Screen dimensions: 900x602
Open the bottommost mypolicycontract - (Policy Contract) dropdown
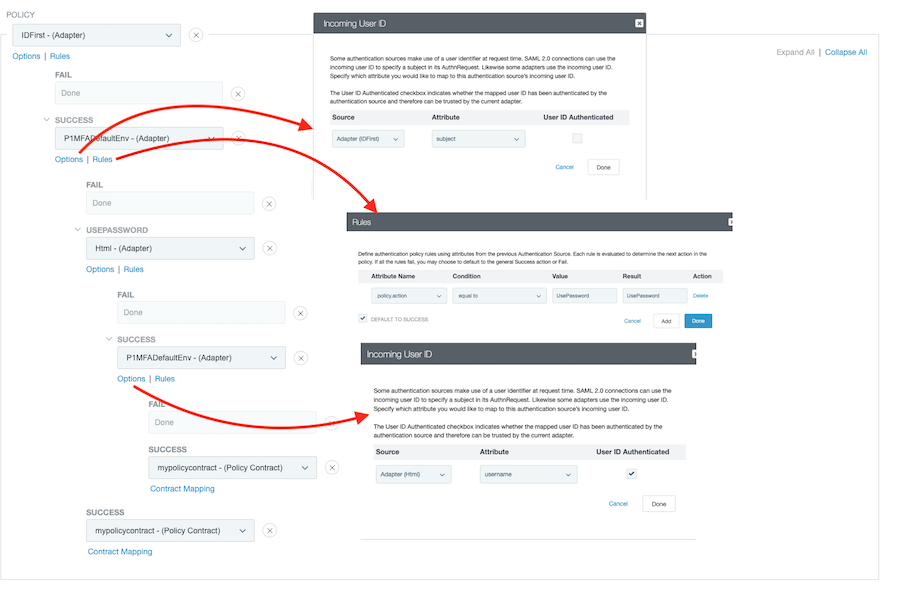point(170,531)
